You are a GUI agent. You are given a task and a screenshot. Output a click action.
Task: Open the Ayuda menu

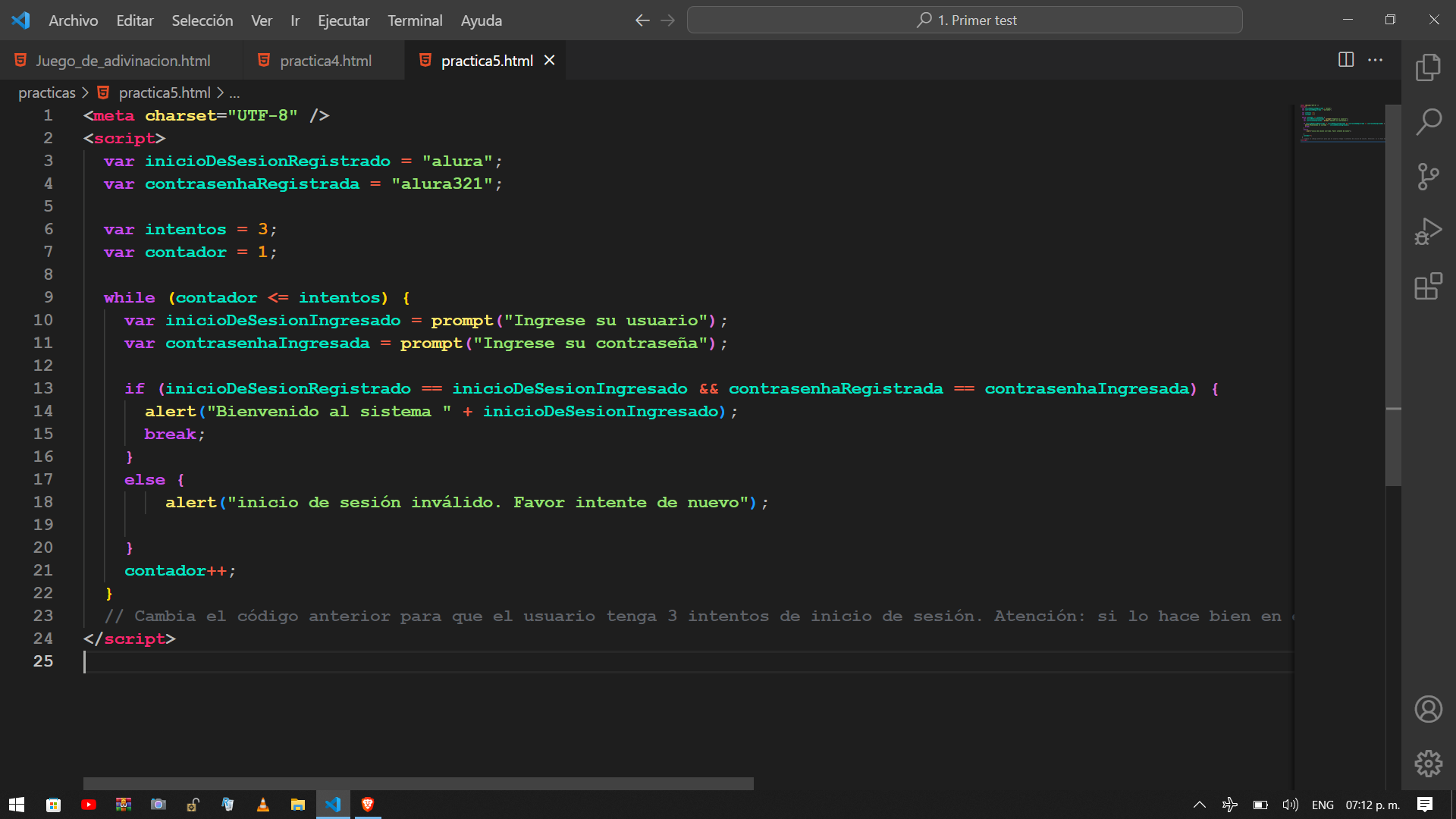(x=482, y=20)
